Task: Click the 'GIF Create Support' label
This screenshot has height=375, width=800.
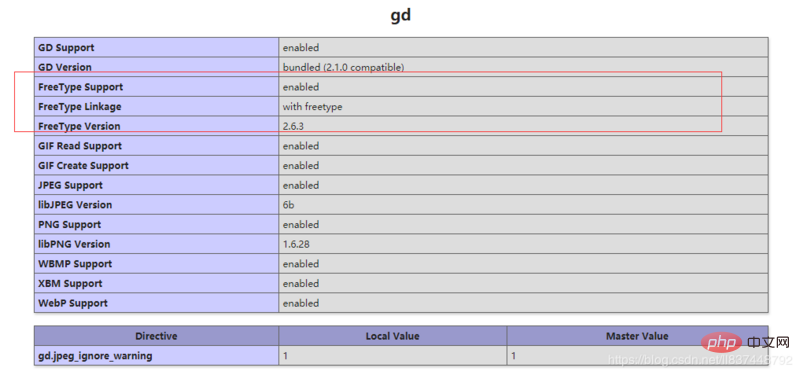Action: point(83,165)
